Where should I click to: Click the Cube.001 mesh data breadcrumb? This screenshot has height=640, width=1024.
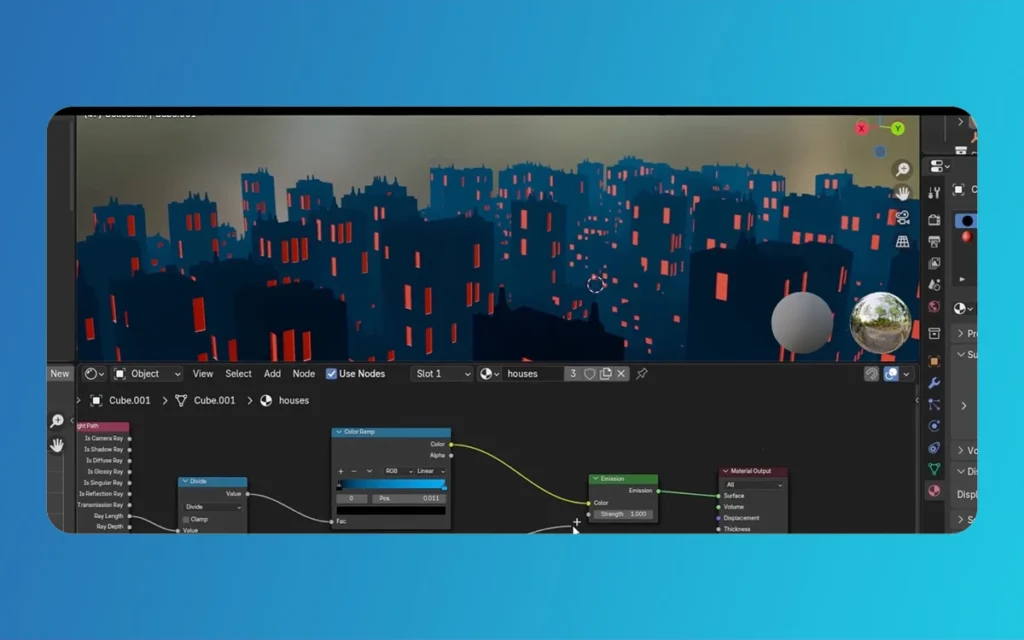pyautogui.click(x=214, y=400)
